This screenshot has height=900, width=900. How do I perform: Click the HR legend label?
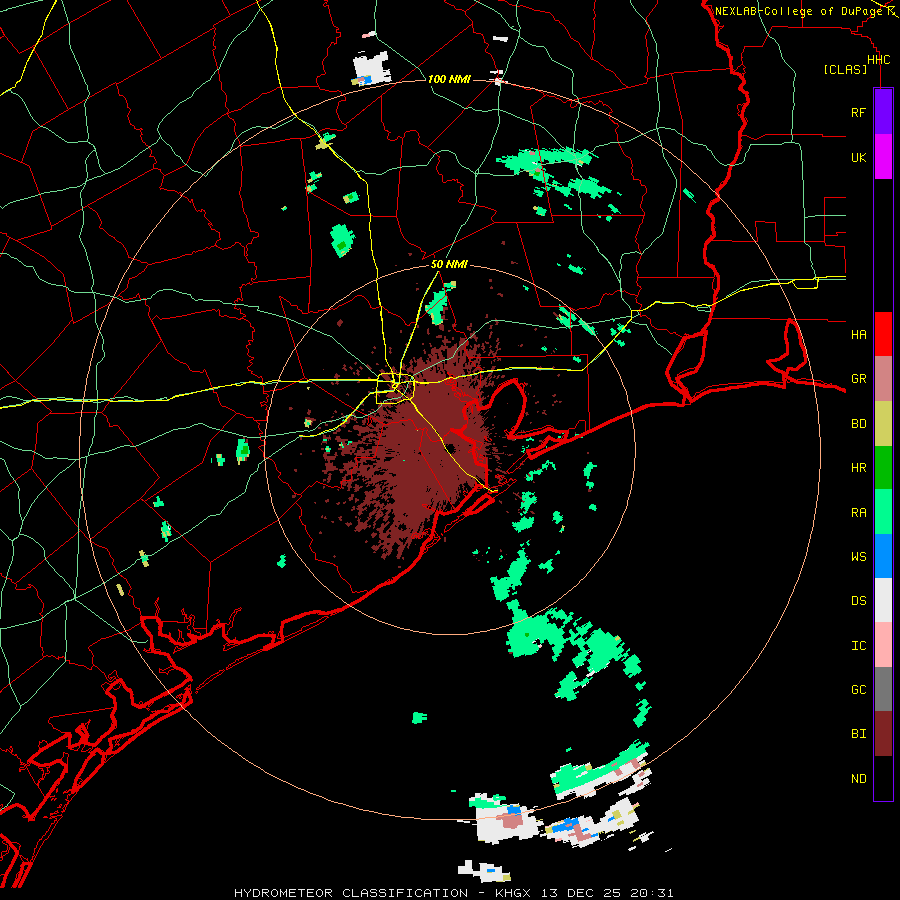tap(858, 468)
